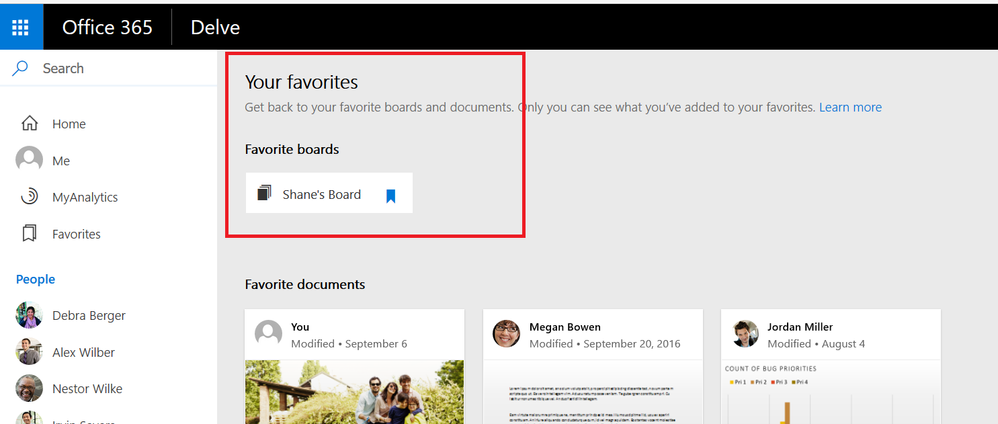Go to Home in sidebar

coord(69,124)
